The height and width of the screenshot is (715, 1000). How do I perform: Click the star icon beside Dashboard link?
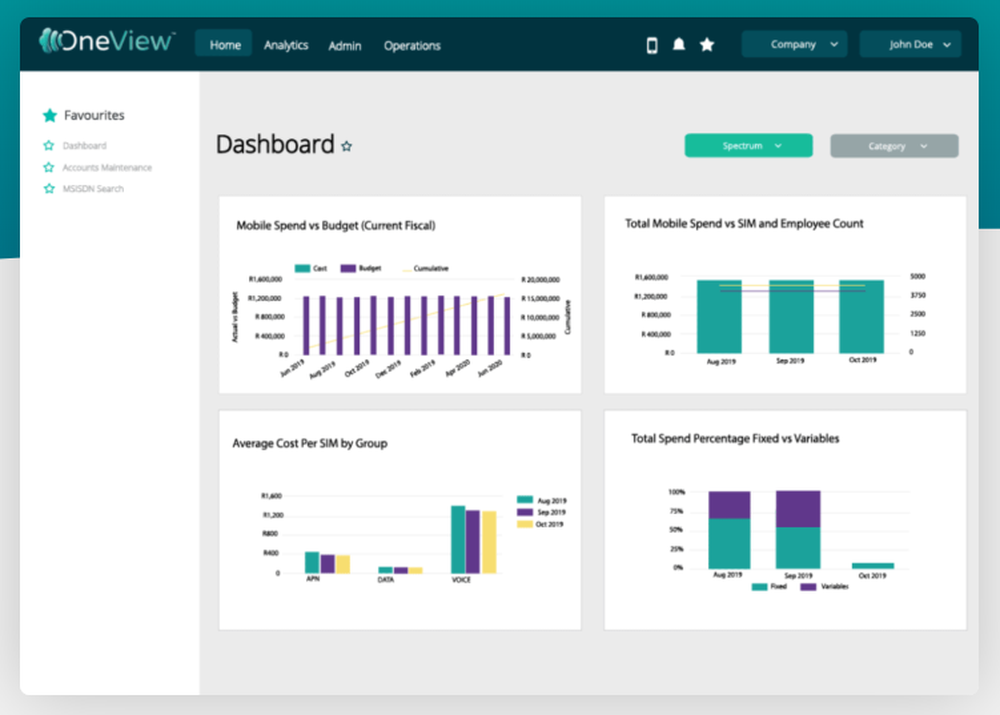click(x=48, y=145)
